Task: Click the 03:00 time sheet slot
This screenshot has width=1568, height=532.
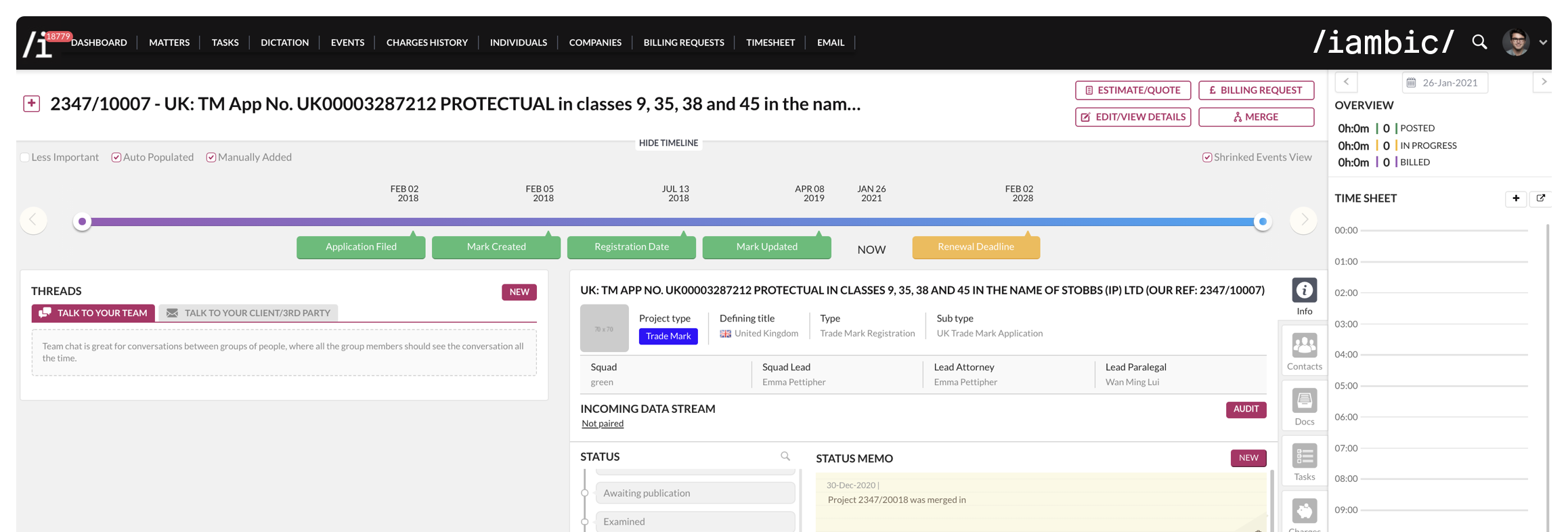Action: [x=1444, y=324]
